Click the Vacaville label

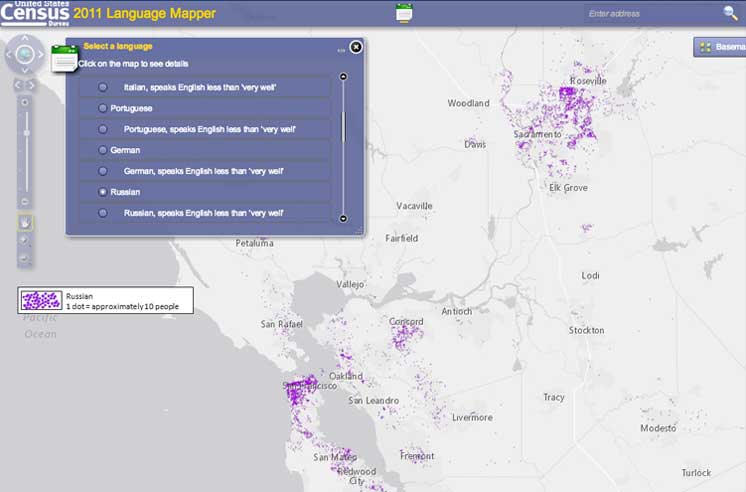[414, 206]
